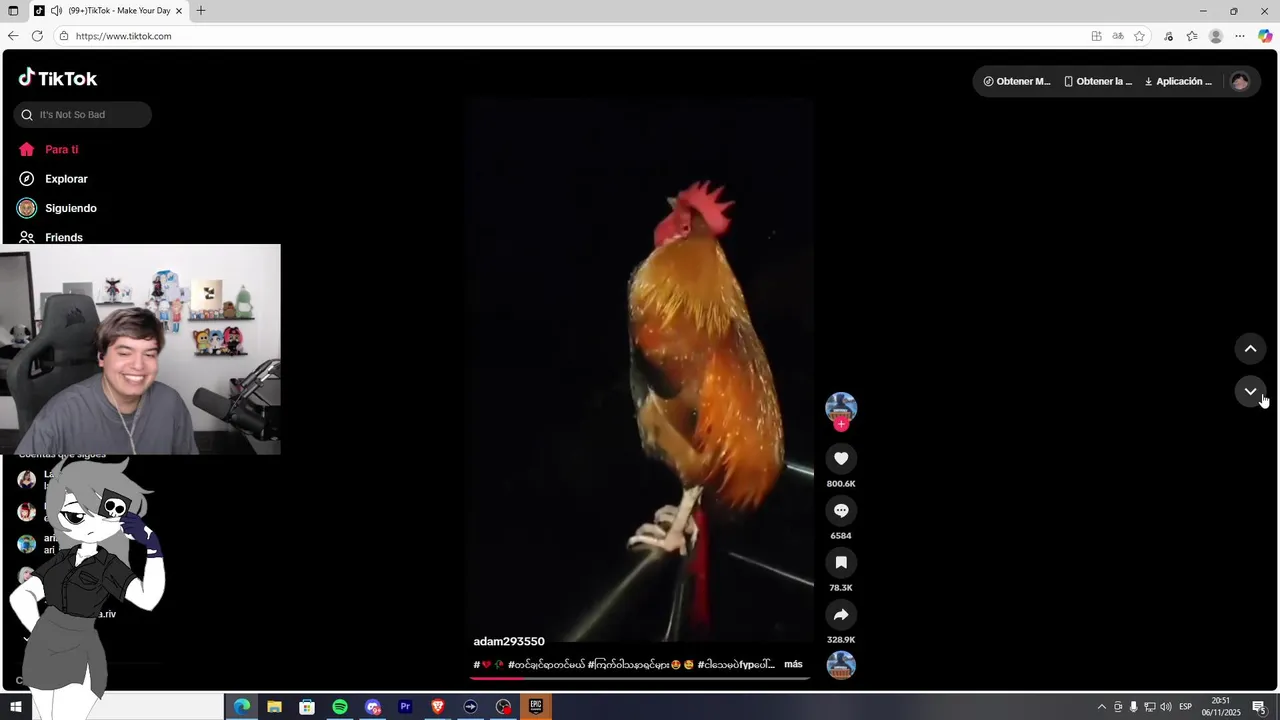
Task: Open Spotify from the taskbar
Action: pyautogui.click(x=340, y=707)
